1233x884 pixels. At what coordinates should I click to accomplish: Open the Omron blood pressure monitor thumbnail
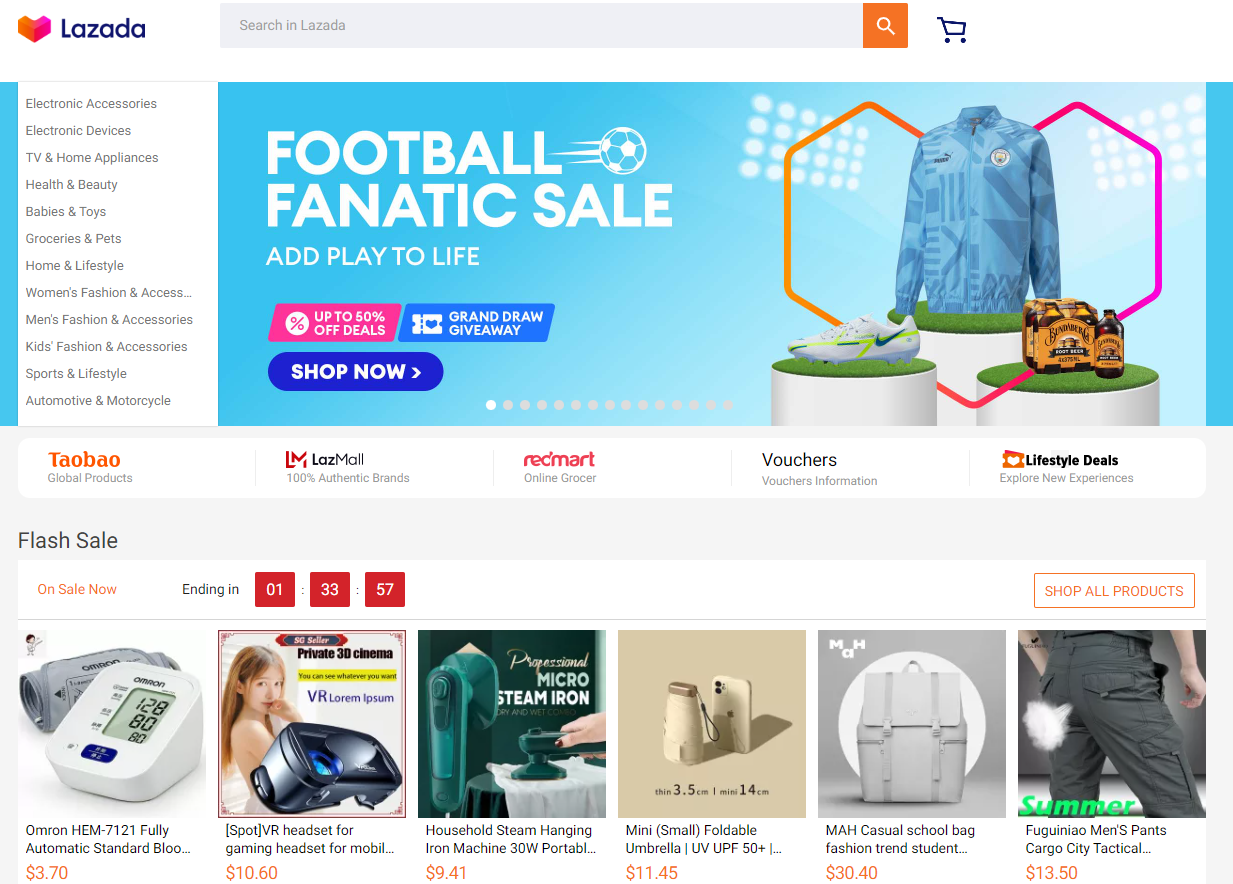click(x=112, y=724)
